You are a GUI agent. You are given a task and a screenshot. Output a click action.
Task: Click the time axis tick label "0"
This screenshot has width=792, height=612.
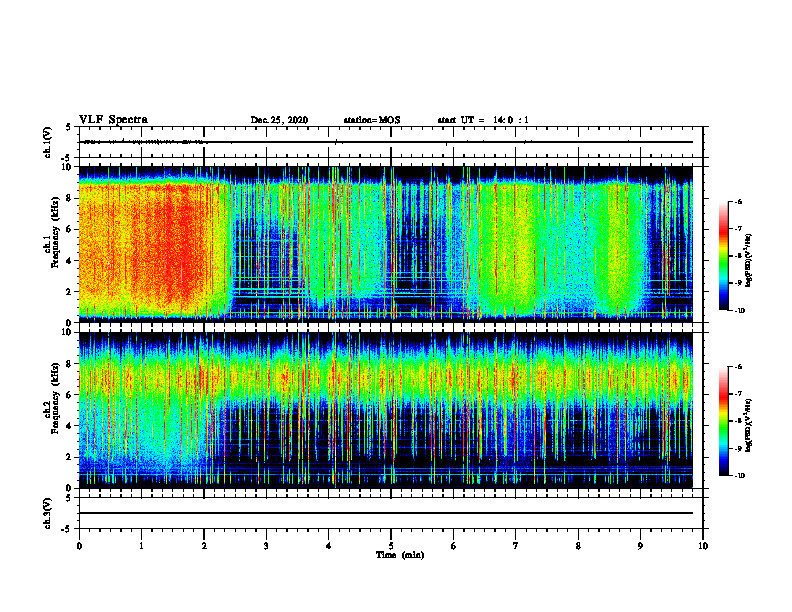(x=79, y=545)
